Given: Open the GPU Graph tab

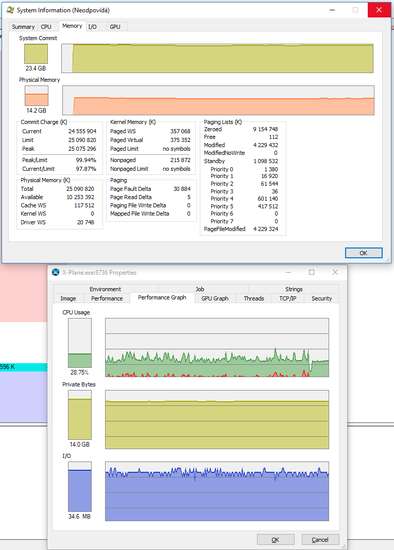Looking at the screenshot, I should [215, 299].
